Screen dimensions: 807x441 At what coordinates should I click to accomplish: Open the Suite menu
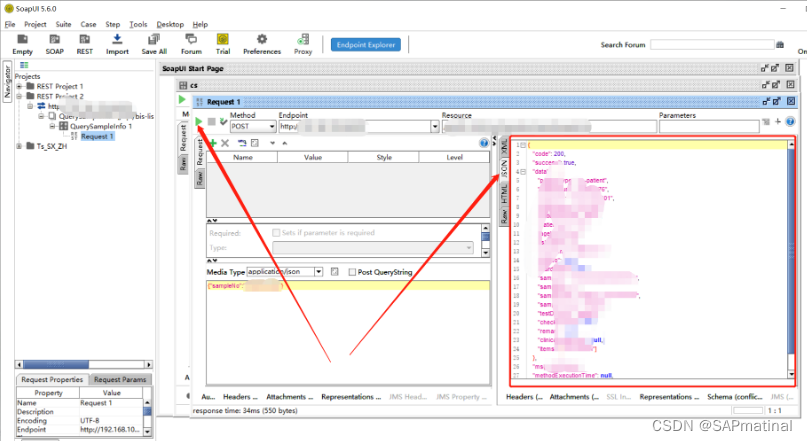[x=63, y=24]
